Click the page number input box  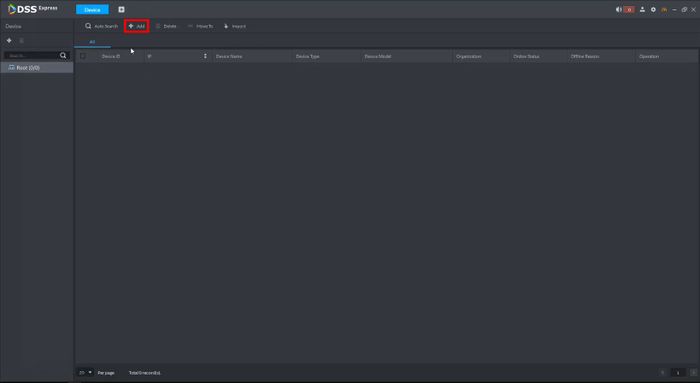678,372
